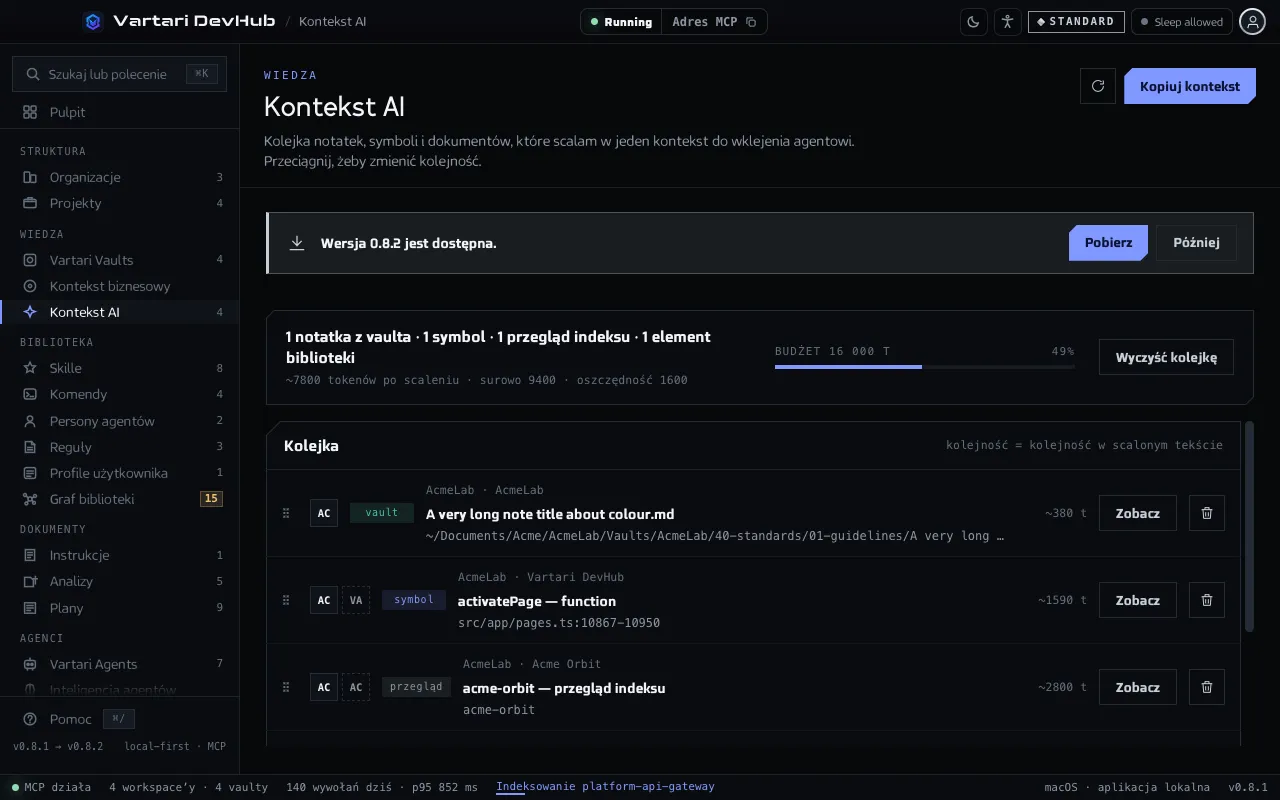Open Vartari Agents sidebar item
1280x800 pixels.
[120, 664]
